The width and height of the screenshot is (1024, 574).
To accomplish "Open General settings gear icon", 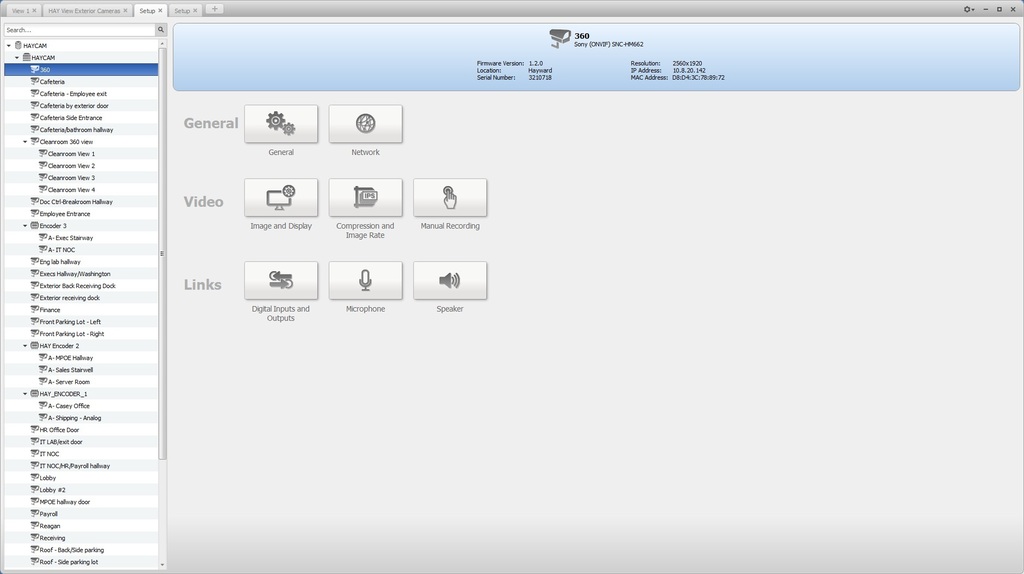I will [281, 124].
